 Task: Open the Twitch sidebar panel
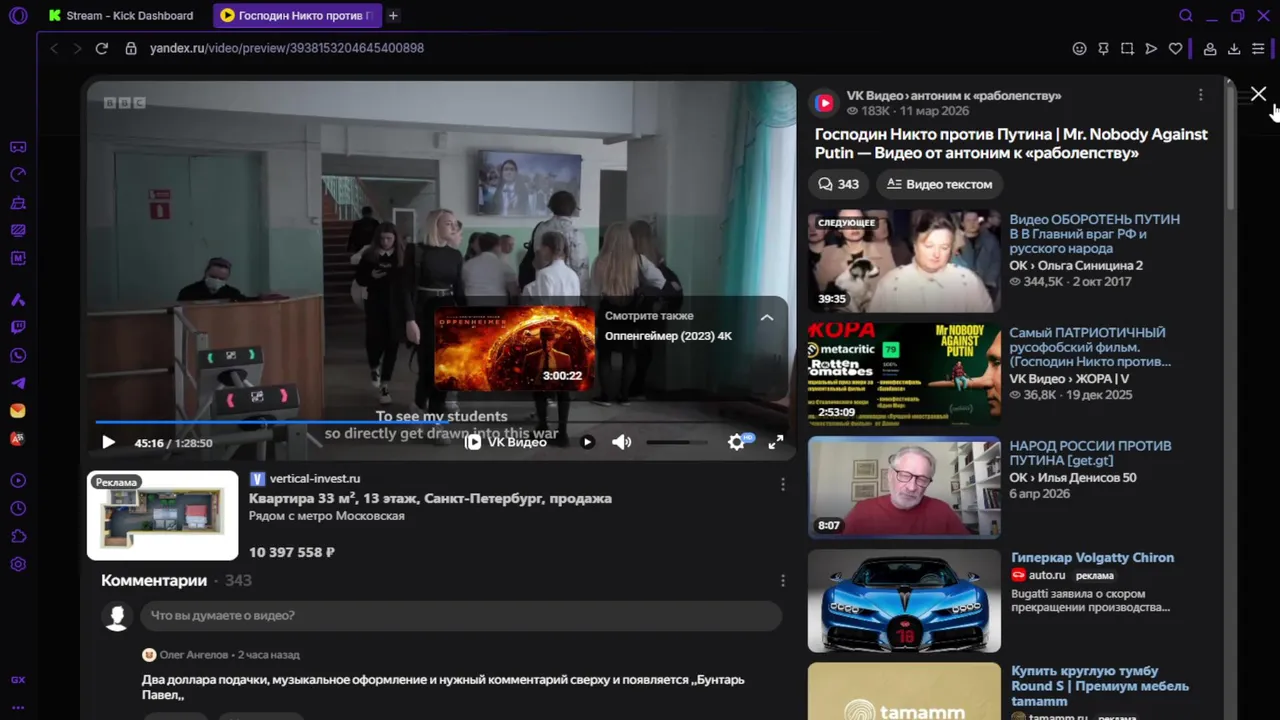18,327
